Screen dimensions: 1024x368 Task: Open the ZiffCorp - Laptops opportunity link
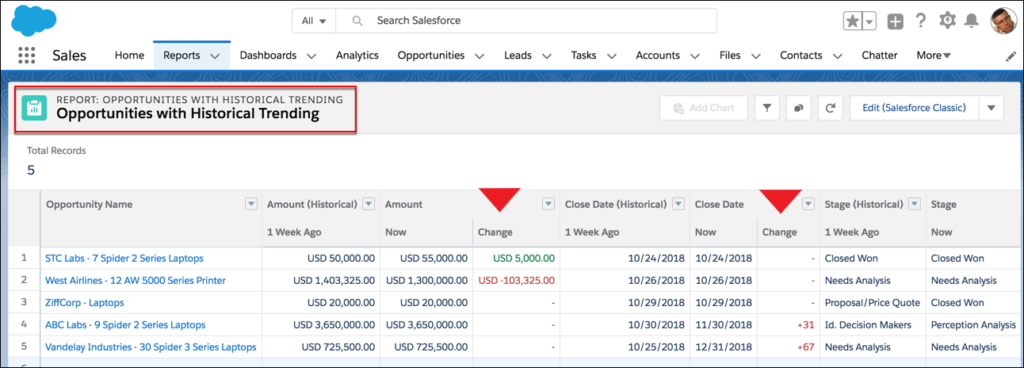[x=84, y=303]
